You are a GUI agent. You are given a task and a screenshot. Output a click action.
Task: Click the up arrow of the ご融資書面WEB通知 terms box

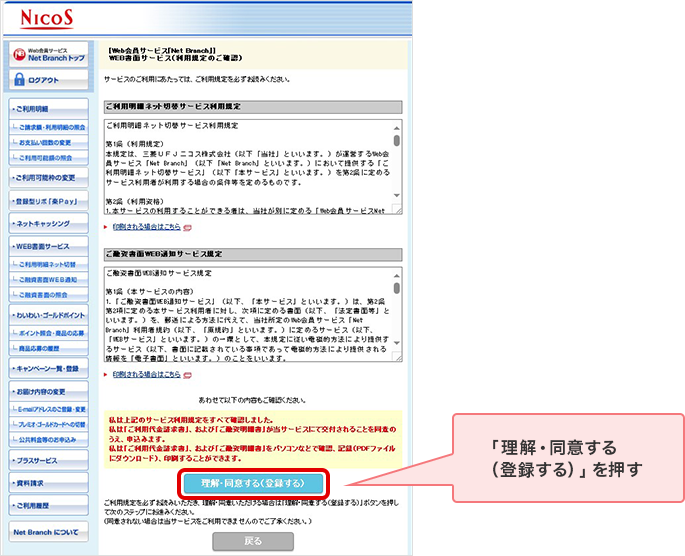(x=396, y=276)
